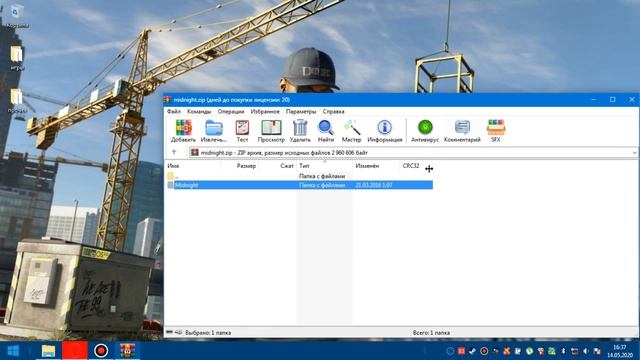
Task: Click the WinRAR window title bar icon
Action: coord(168,100)
